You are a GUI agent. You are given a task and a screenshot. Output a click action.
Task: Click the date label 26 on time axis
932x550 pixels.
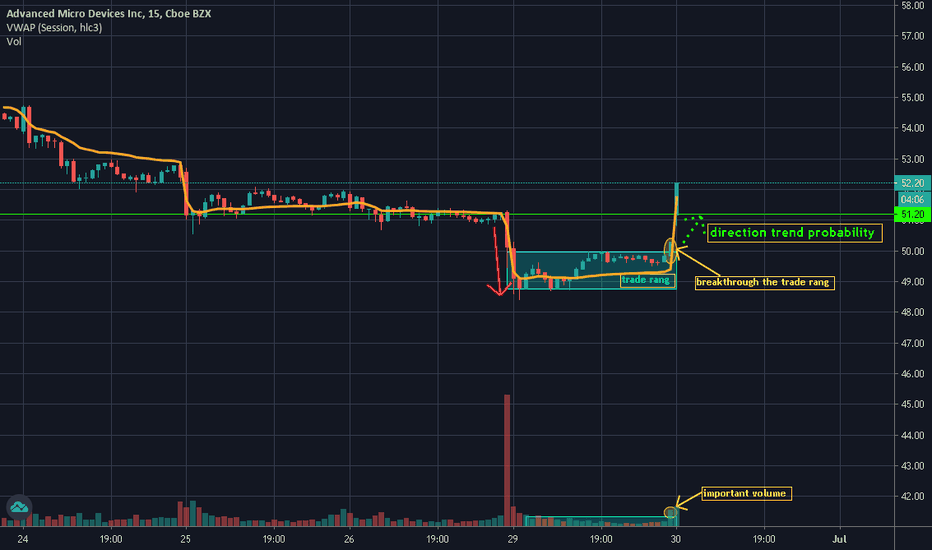point(349,539)
